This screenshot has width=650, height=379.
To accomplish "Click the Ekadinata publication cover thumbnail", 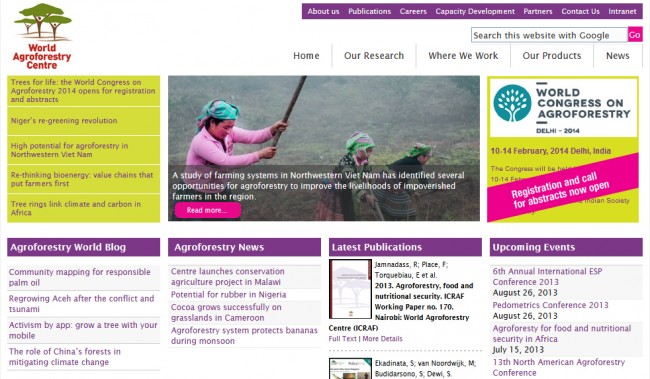I will 350,369.
